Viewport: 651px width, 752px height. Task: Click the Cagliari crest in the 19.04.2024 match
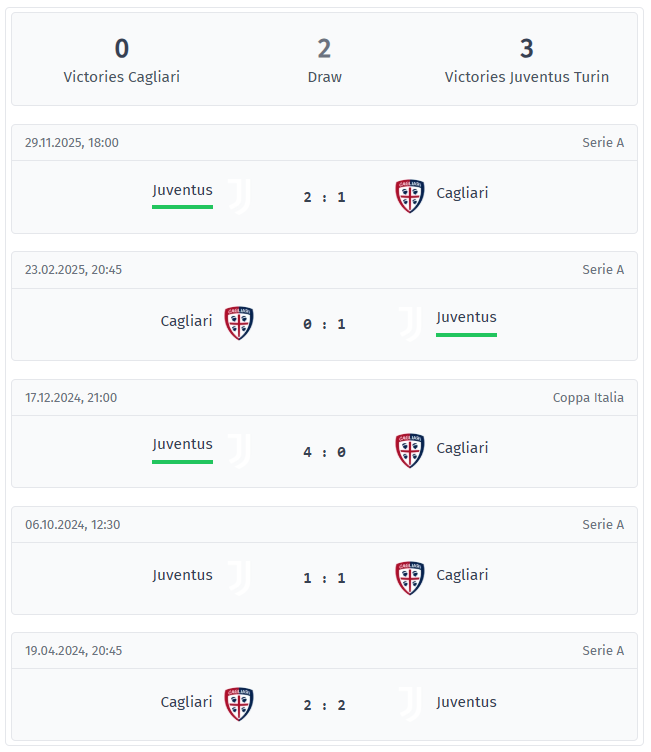pos(239,704)
